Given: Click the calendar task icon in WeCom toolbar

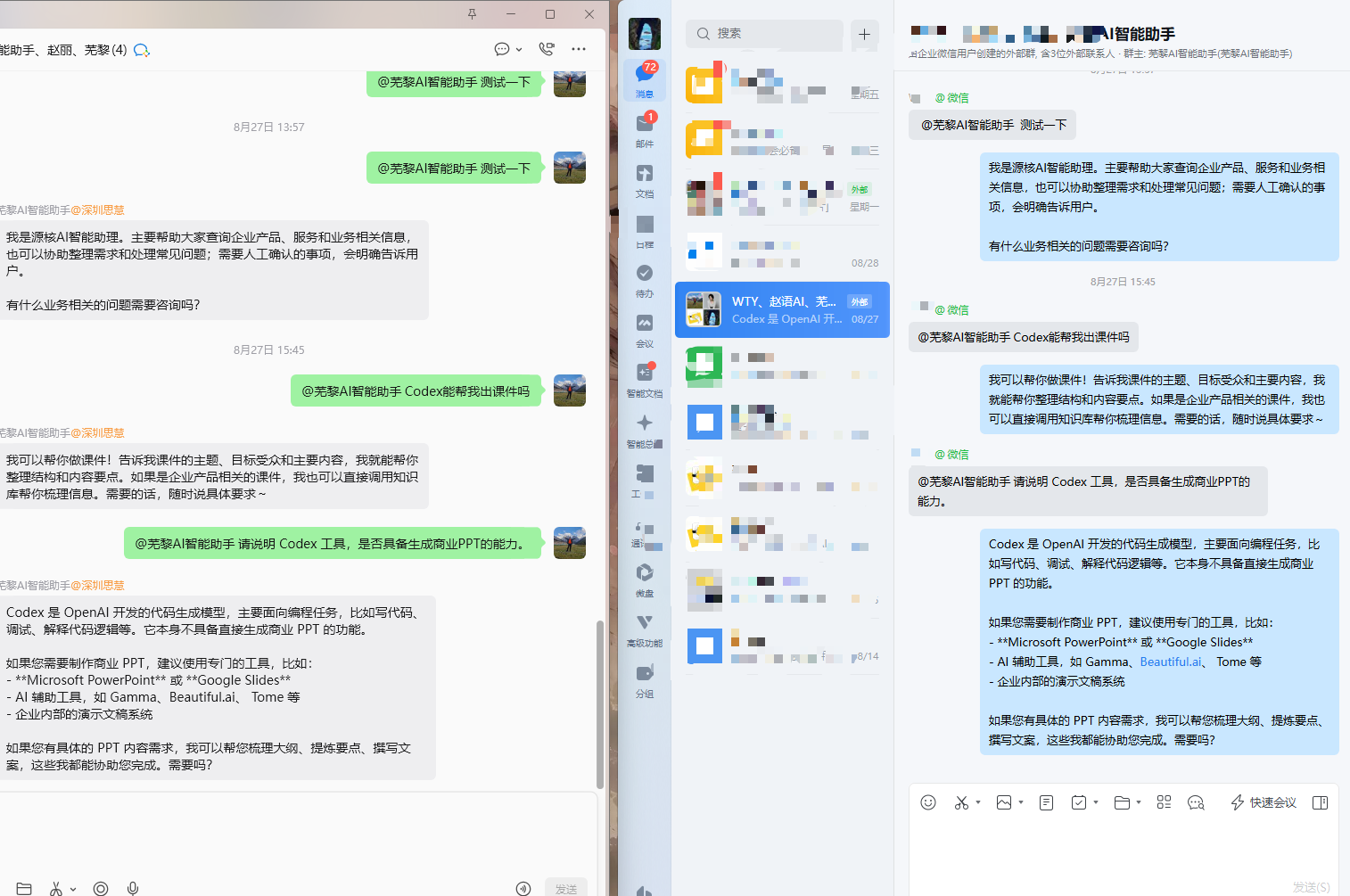Looking at the screenshot, I should coord(1079,802).
